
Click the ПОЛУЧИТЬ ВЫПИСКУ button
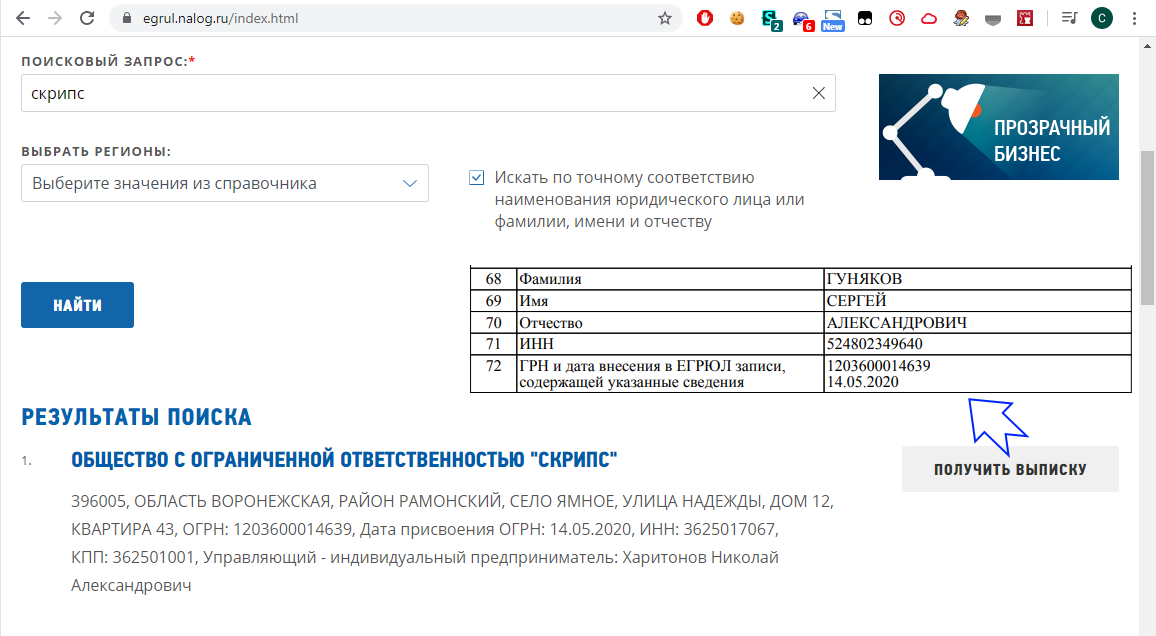pyautogui.click(x=1010, y=469)
